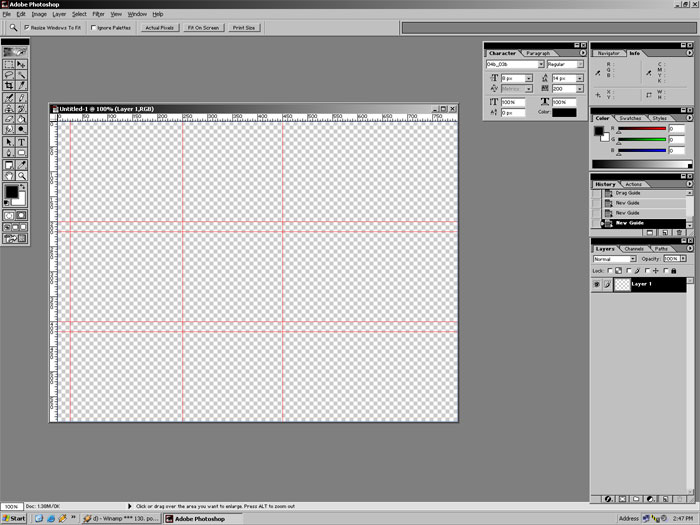Click the Paint Bucket tool
Screen dimensions: 700x525
click(21, 119)
